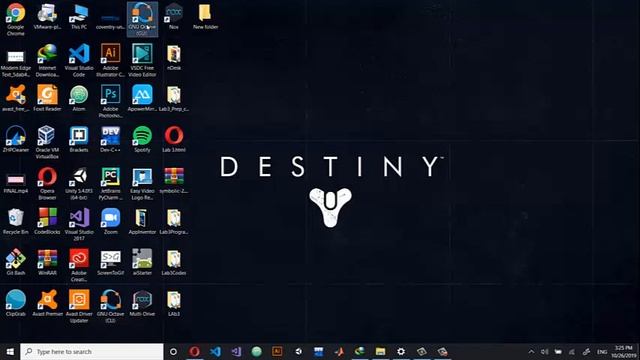Screen dimensions: 640x360
Task: Select the Adobe Illustrator desktop shortcut
Action: [110, 60]
